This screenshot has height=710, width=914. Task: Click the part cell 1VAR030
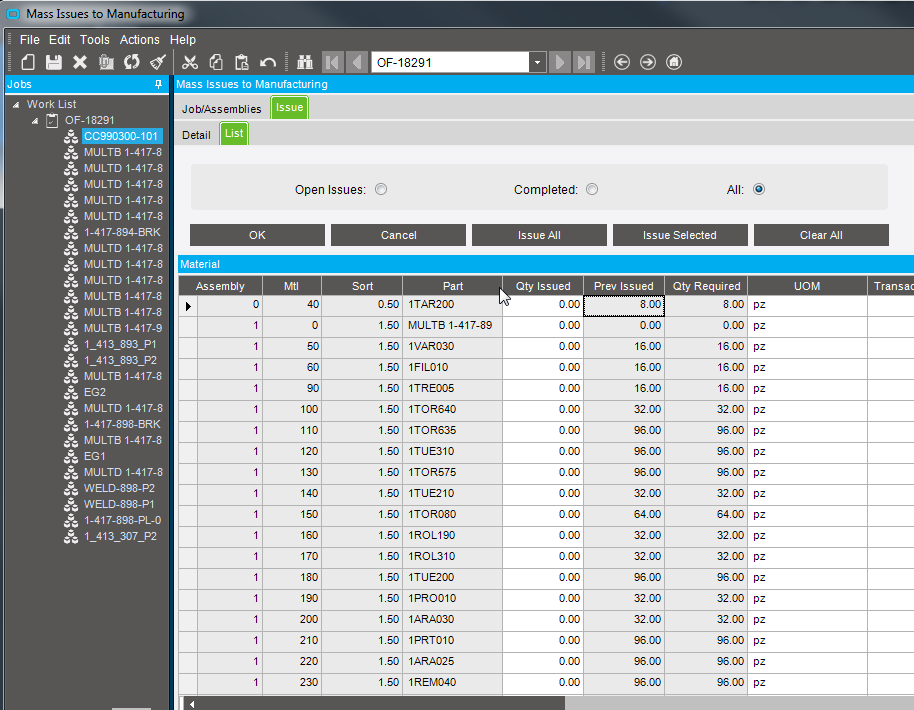coord(452,347)
